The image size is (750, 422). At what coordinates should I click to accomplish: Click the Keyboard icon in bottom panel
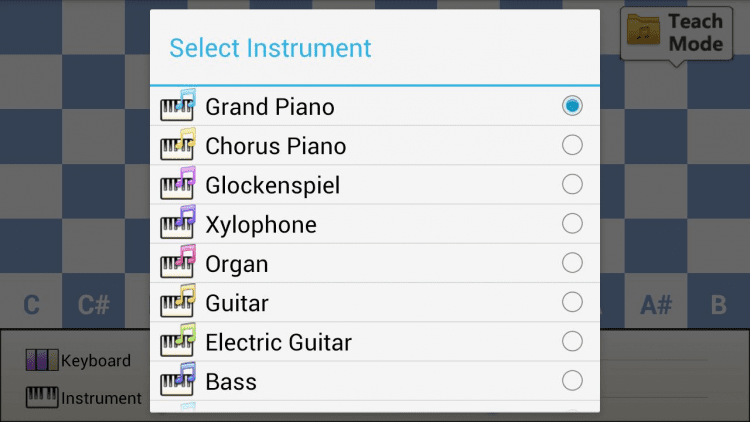click(42, 360)
